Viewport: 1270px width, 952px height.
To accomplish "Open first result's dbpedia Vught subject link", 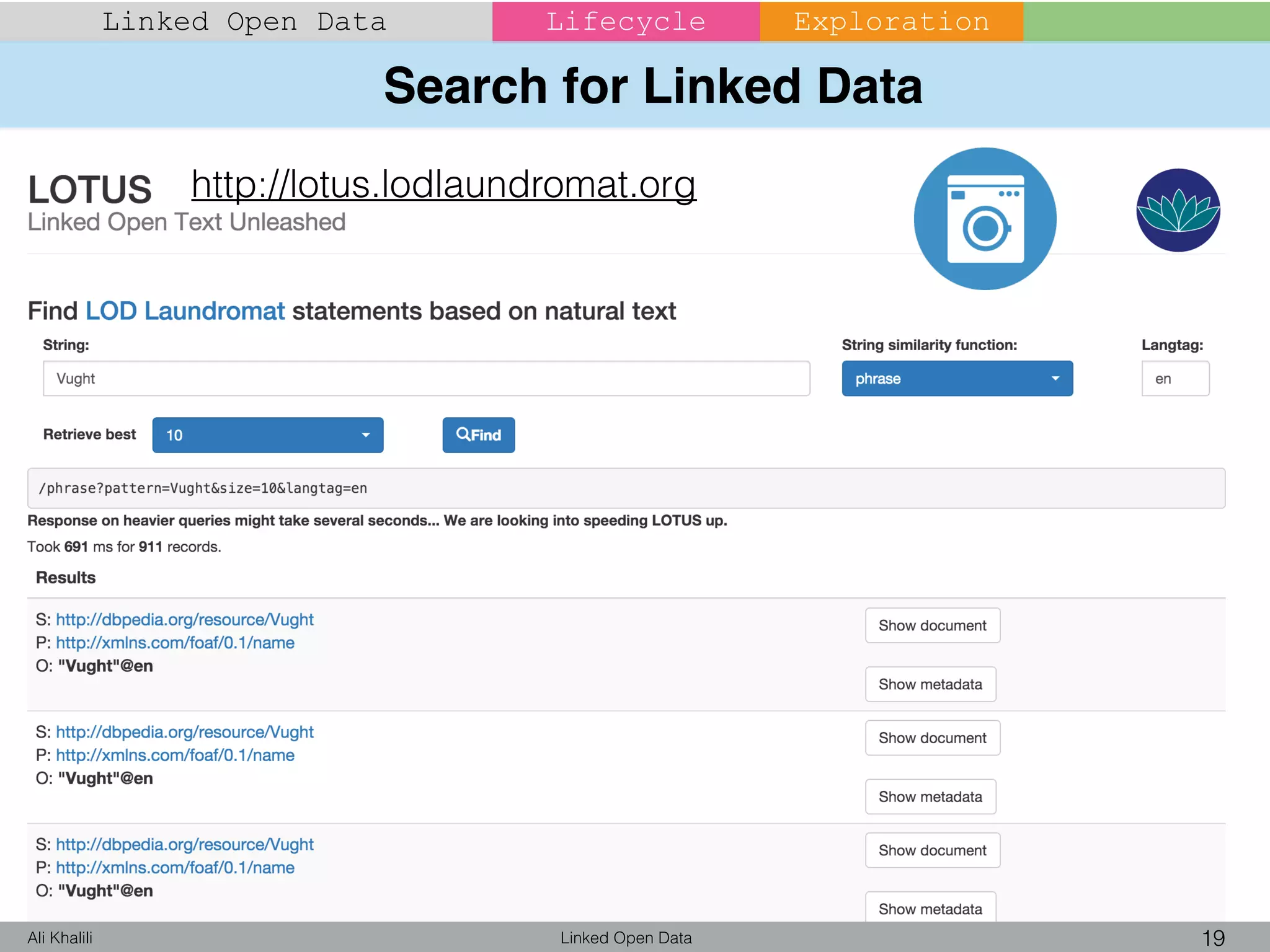I will (185, 620).
